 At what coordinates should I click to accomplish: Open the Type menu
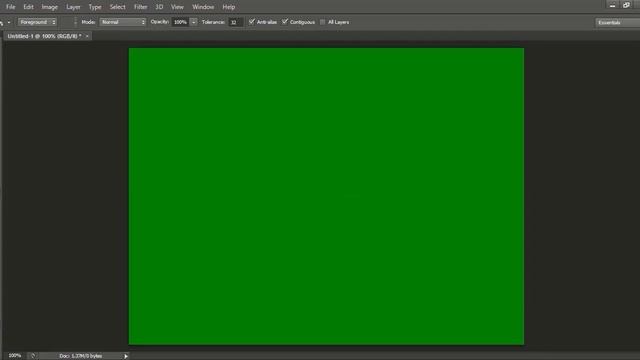pos(95,7)
